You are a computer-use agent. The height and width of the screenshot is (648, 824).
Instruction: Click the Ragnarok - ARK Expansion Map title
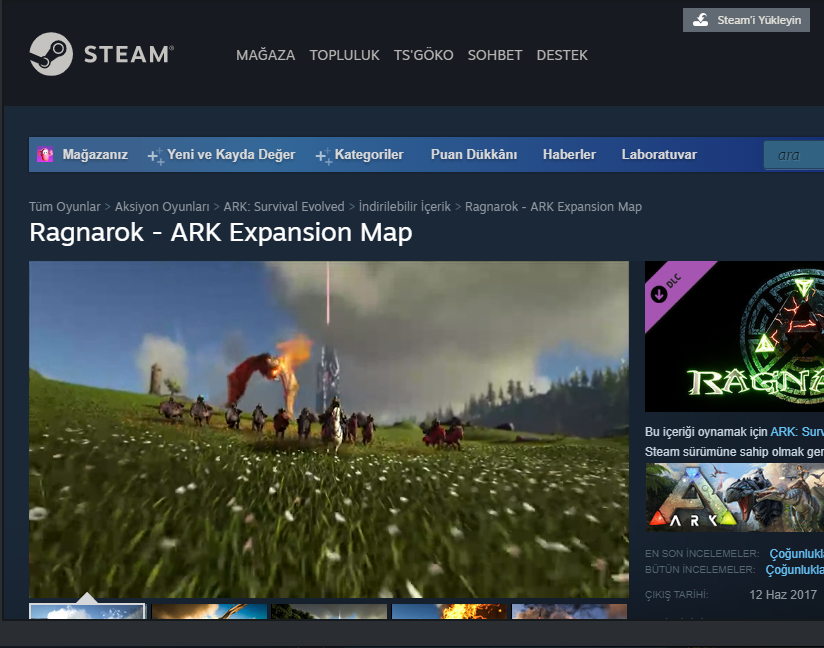coord(221,233)
